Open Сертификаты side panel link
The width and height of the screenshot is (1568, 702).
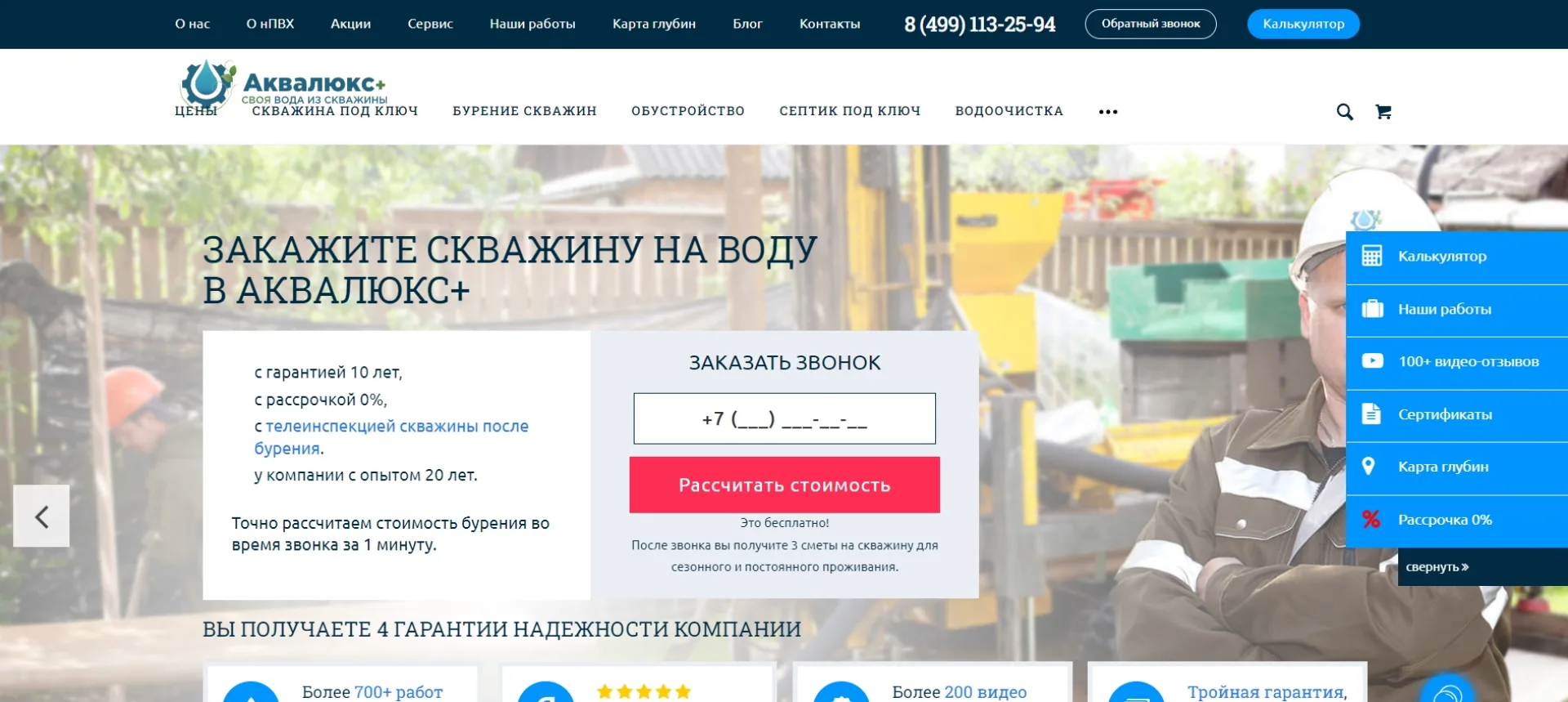pos(1457,415)
